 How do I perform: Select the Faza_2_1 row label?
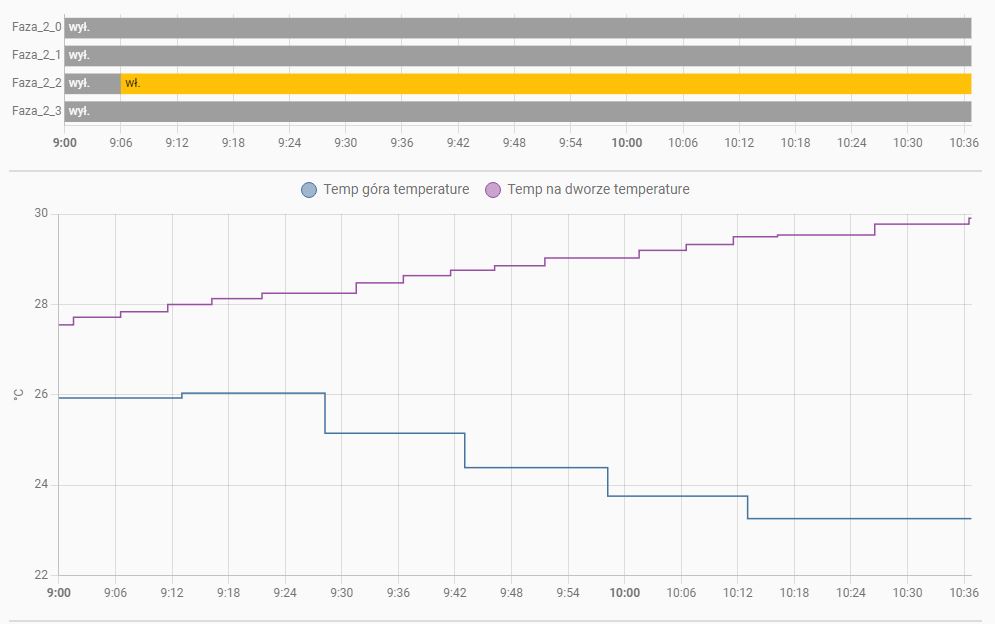click(x=36, y=56)
